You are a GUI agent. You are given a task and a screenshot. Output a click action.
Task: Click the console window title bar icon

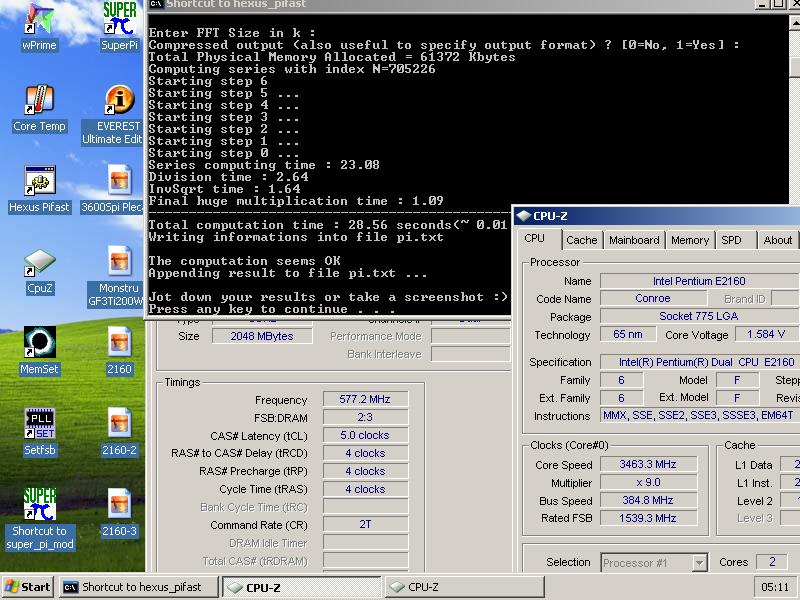(156, 4)
